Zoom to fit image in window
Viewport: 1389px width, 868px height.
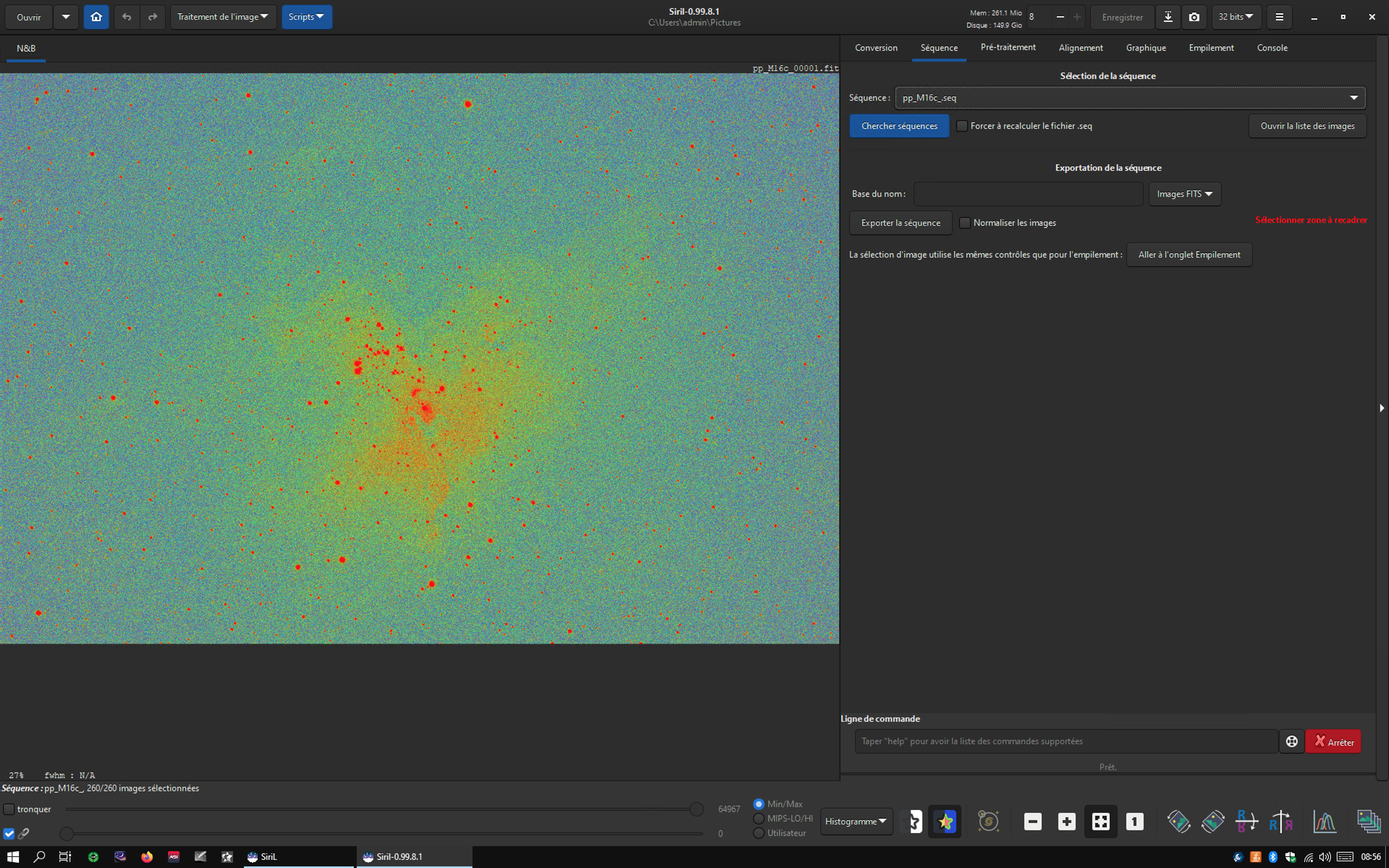[1100, 821]
